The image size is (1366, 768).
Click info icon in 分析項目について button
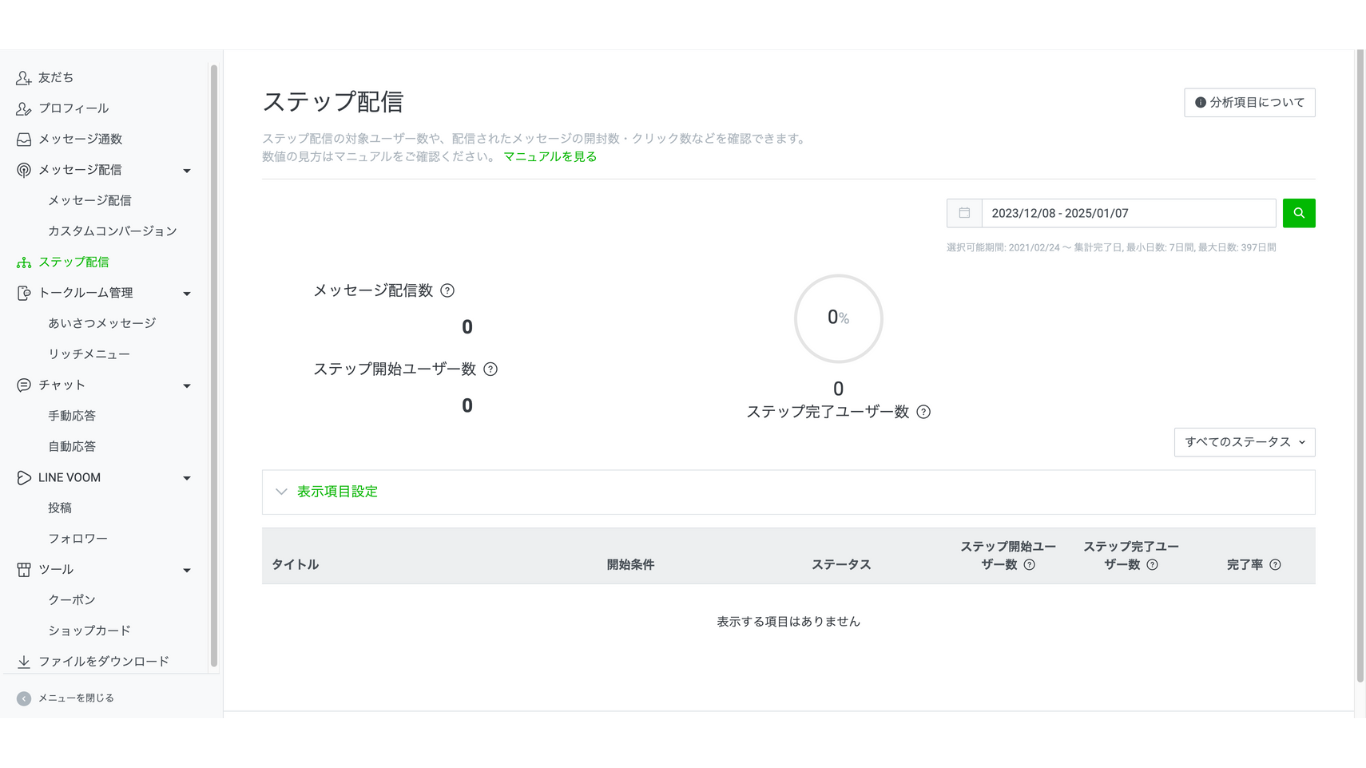click(x=1200, y=103)
